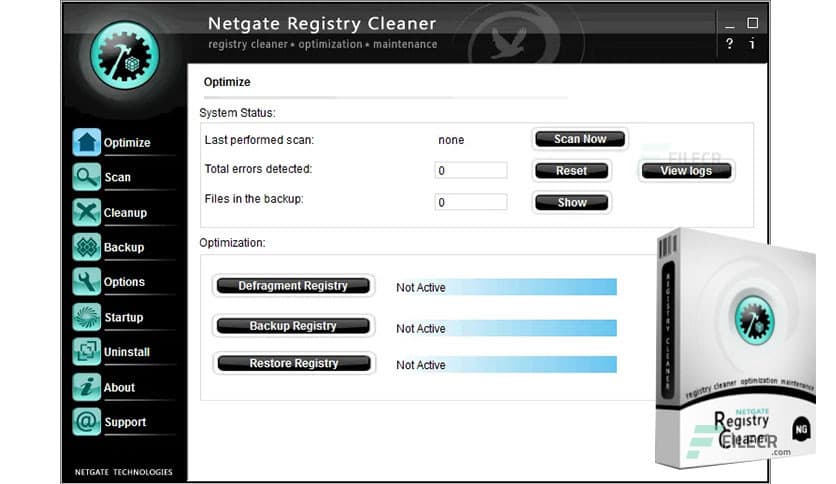This screenshot has width=836, height=484.
Task: Click Restore Registry button
Action: (294, 363)
